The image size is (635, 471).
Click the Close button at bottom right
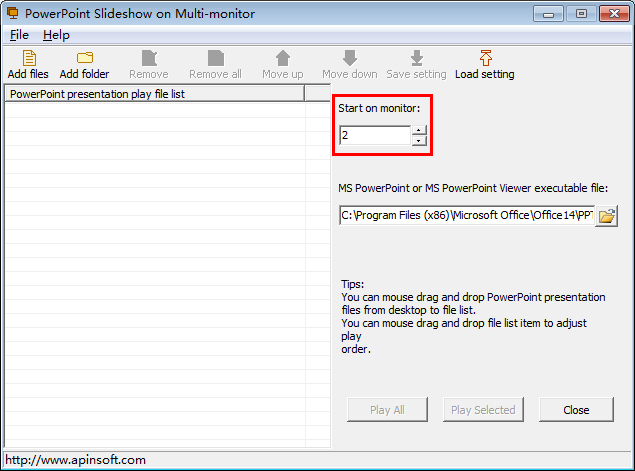coord(576,410)
